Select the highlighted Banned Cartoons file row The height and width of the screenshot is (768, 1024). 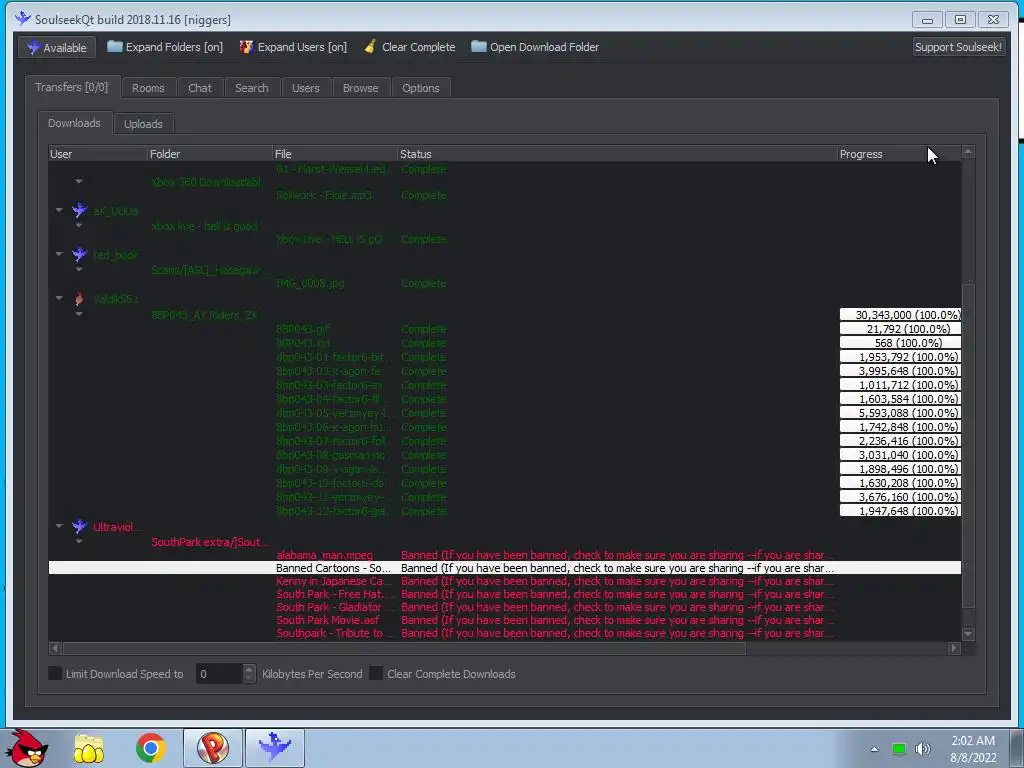505,568
